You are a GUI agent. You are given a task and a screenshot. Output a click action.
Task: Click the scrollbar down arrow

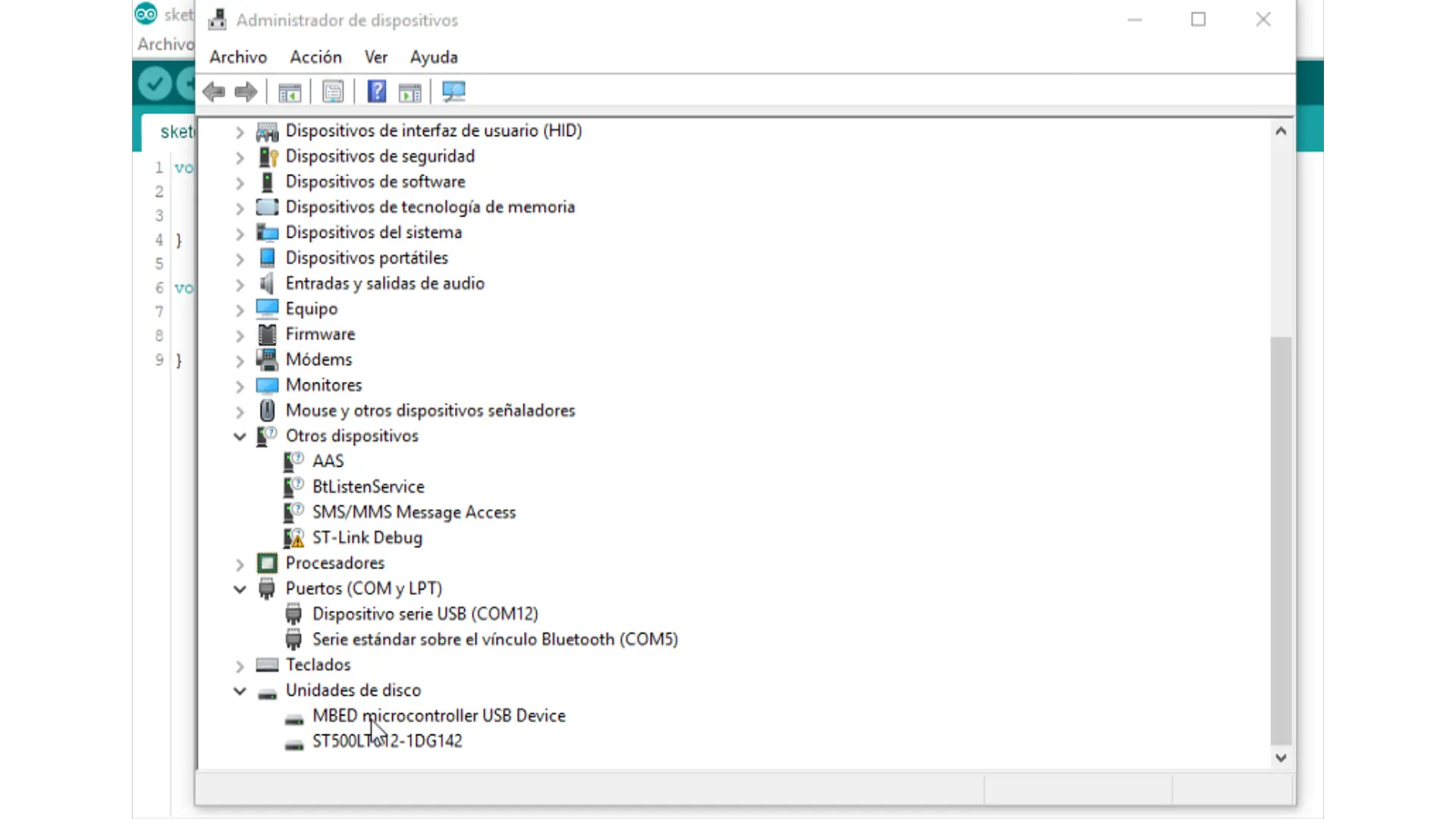1281,758
